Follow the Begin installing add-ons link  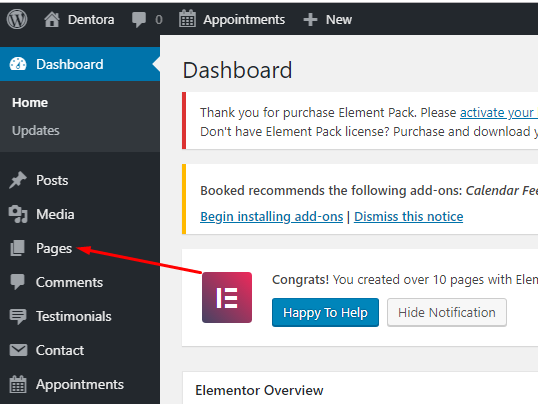click(271, 217)
